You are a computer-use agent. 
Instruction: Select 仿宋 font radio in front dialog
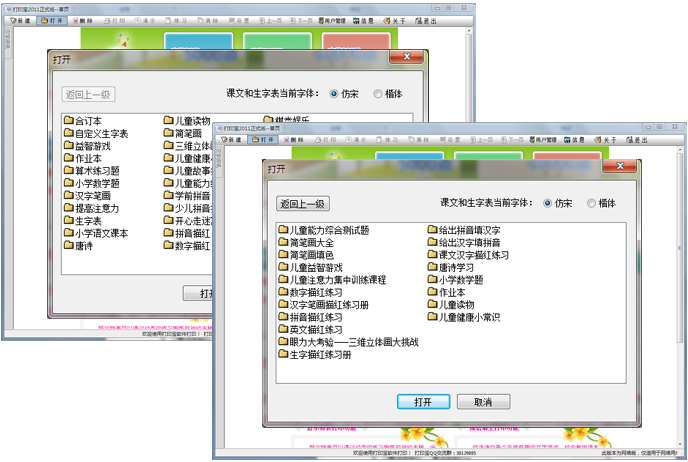pyautogui.click(x=547, y=203)
